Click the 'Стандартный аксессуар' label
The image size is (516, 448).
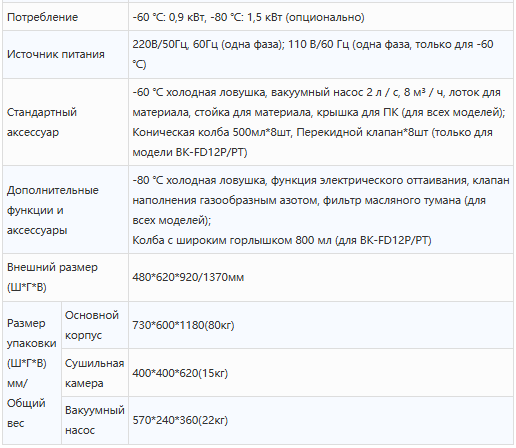(x=42, y=122)
